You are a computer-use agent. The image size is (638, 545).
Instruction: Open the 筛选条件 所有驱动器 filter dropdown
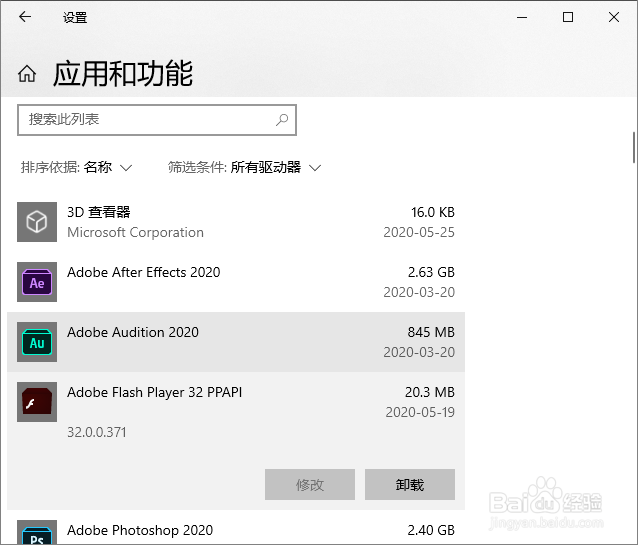pos(245,167)
